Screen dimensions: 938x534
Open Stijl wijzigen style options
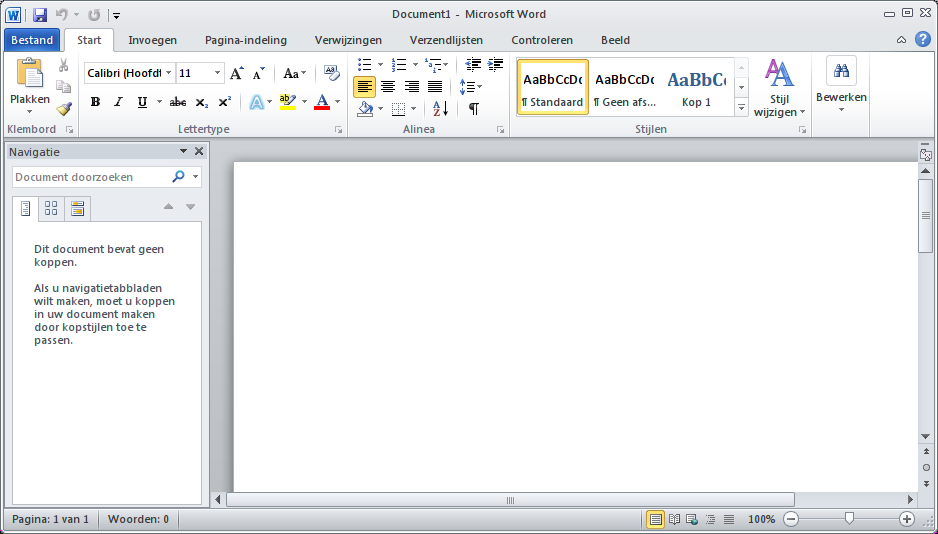coord(779,88)
